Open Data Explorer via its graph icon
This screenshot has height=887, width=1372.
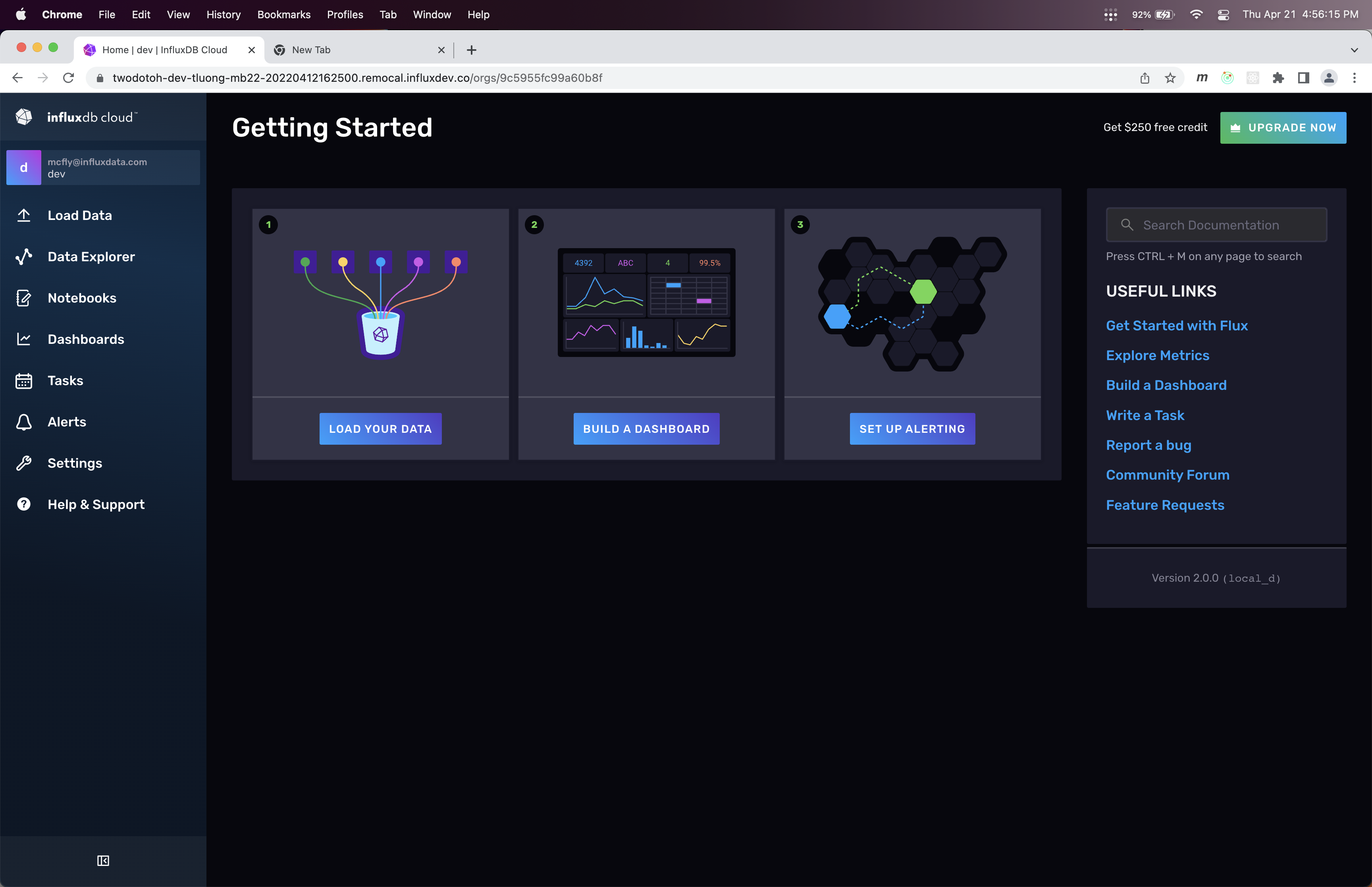click(23, 257)
